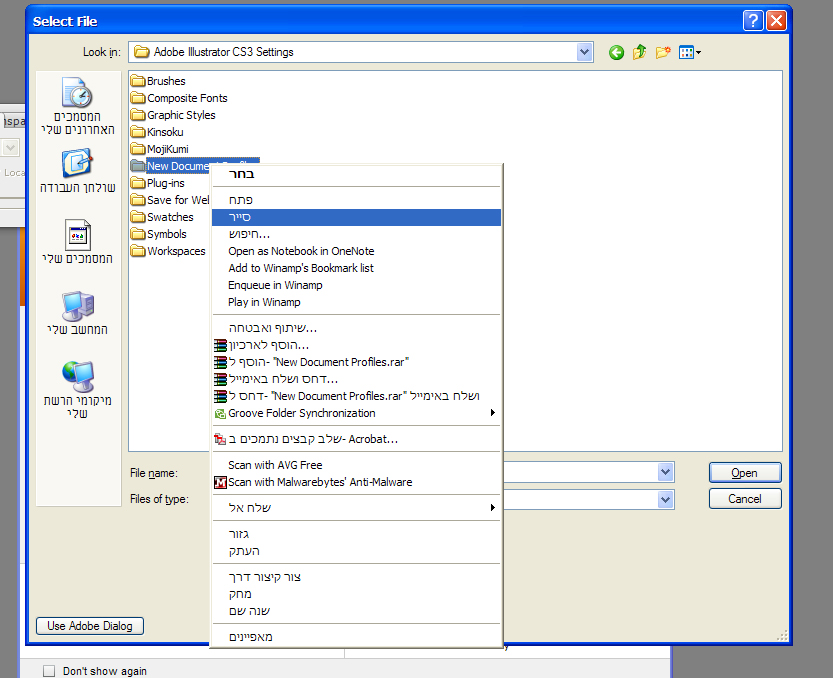The height and width of the screenshot is (678, 833).
Task: Select the Graphic Styles folder icon
Action: click(138, 115)
